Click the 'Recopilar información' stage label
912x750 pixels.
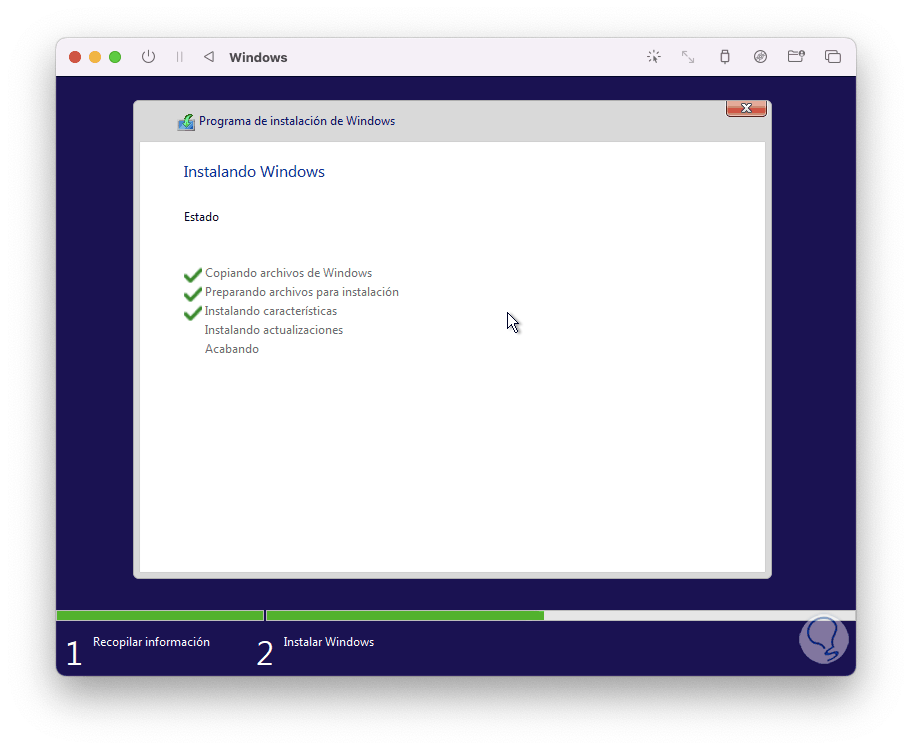point(151,642)
